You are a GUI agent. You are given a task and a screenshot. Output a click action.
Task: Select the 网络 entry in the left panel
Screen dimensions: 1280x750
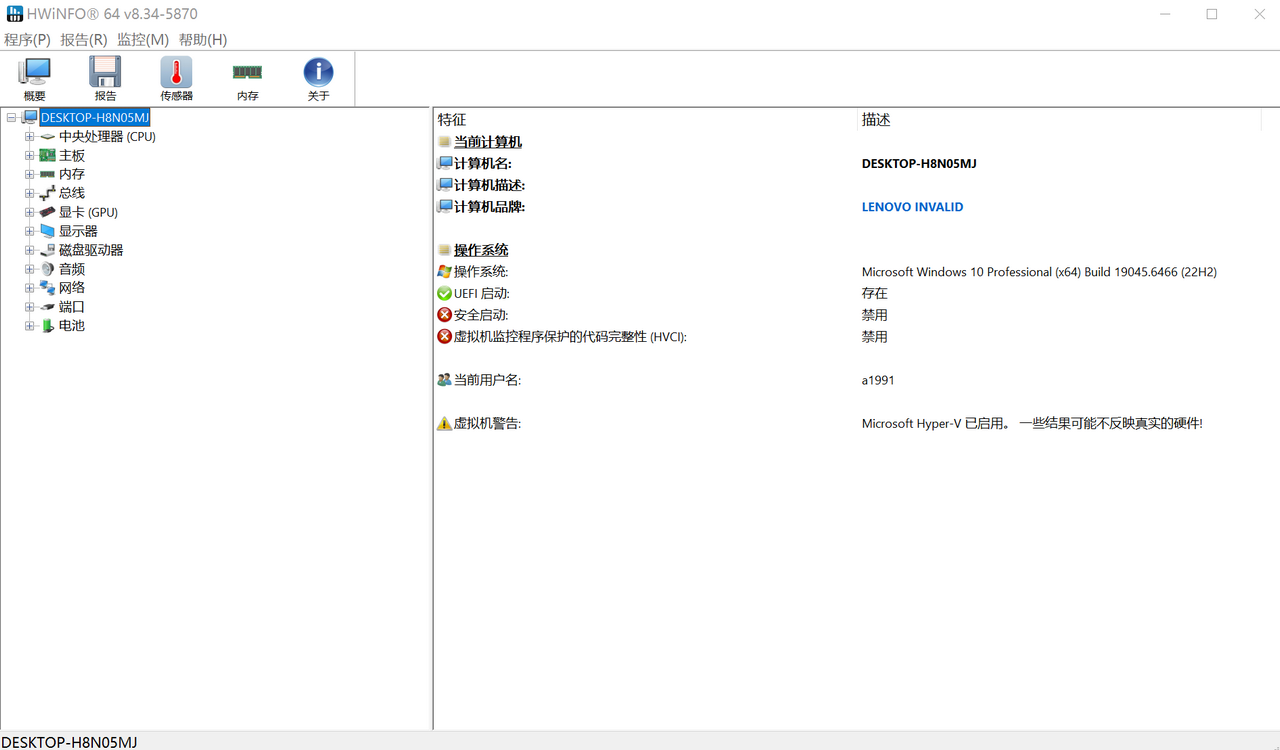tap(70, 287)
